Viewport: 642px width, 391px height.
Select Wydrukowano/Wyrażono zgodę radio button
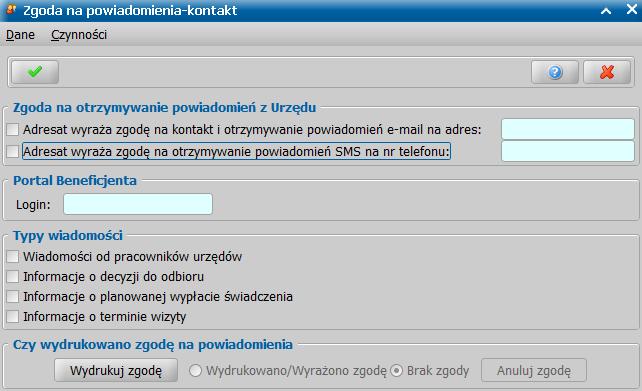[195, 371]
